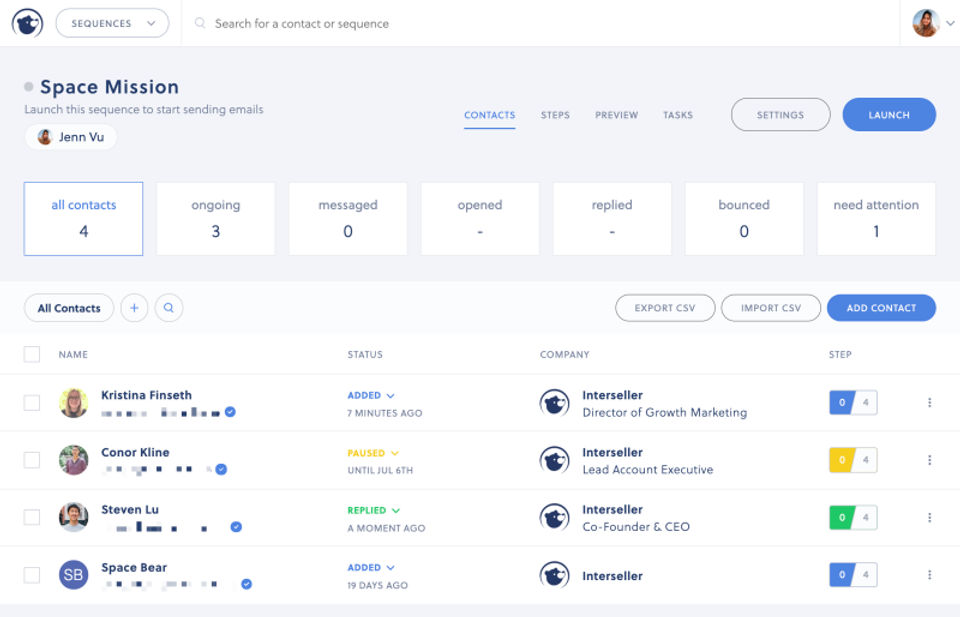Select the all contacts stat card
The image size is (960, 617).
[83, 219]
